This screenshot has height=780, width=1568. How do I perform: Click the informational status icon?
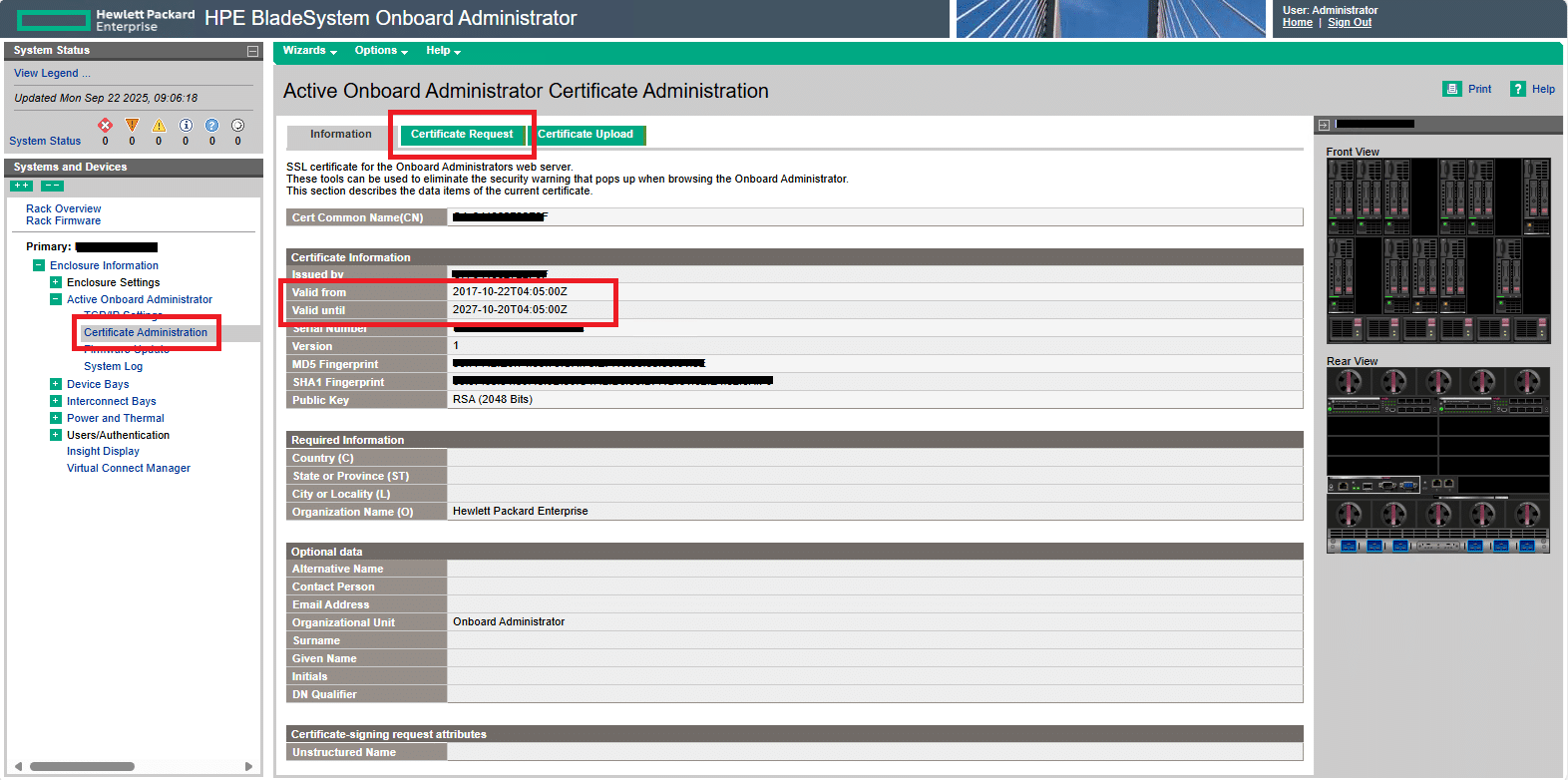pyautogui.click(x=186, y=125)
